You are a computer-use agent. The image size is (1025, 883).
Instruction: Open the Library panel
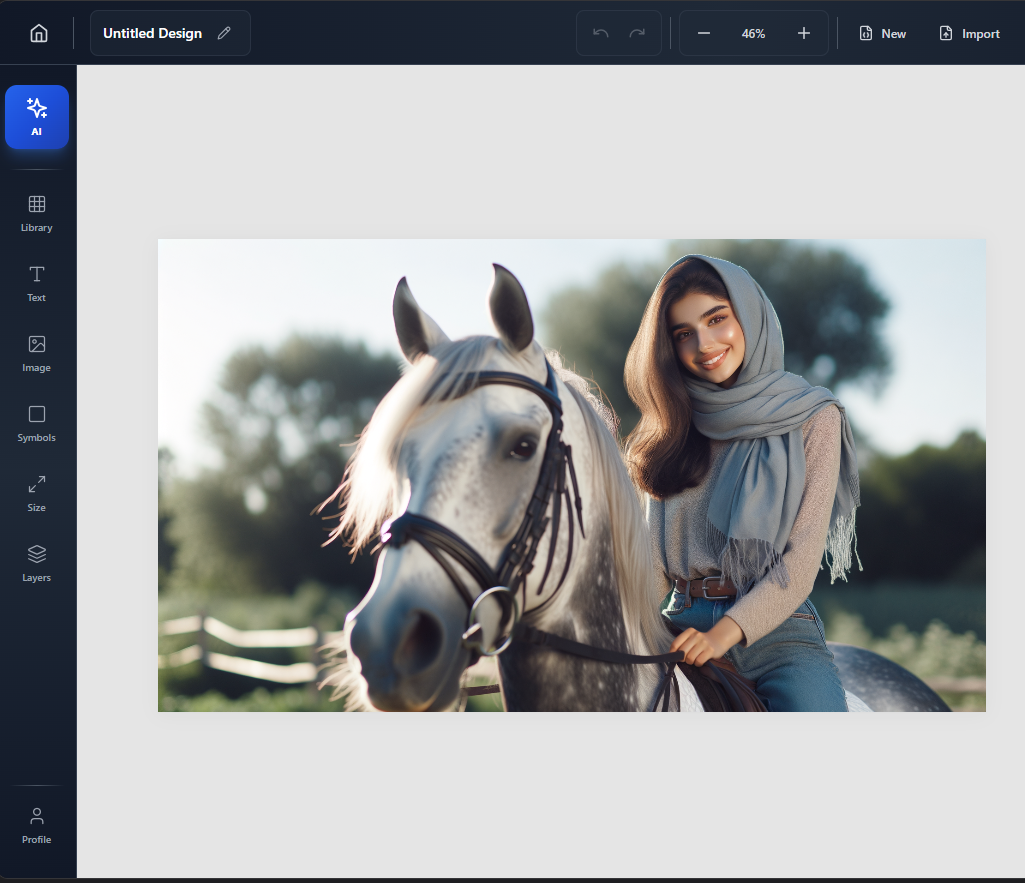(x=37, y=213)
